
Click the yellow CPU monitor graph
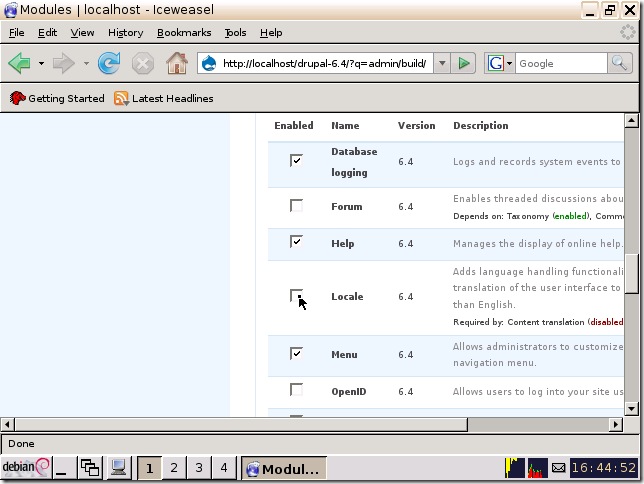(515, 468)
